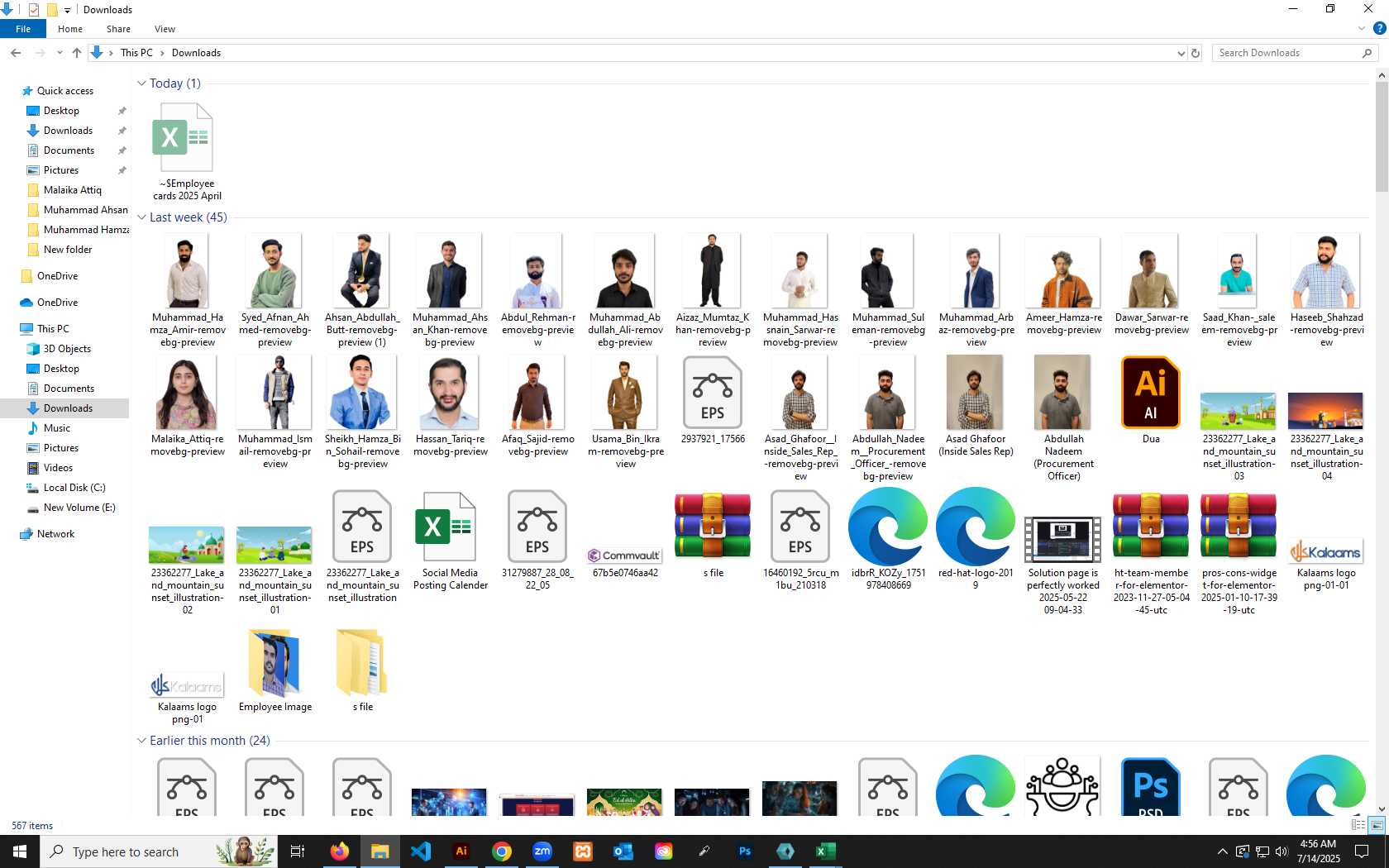The image size is (1389, 868).
Task: Select Haseeb_Shahzad-removebg-preview photo
Action: (1326, 291)
